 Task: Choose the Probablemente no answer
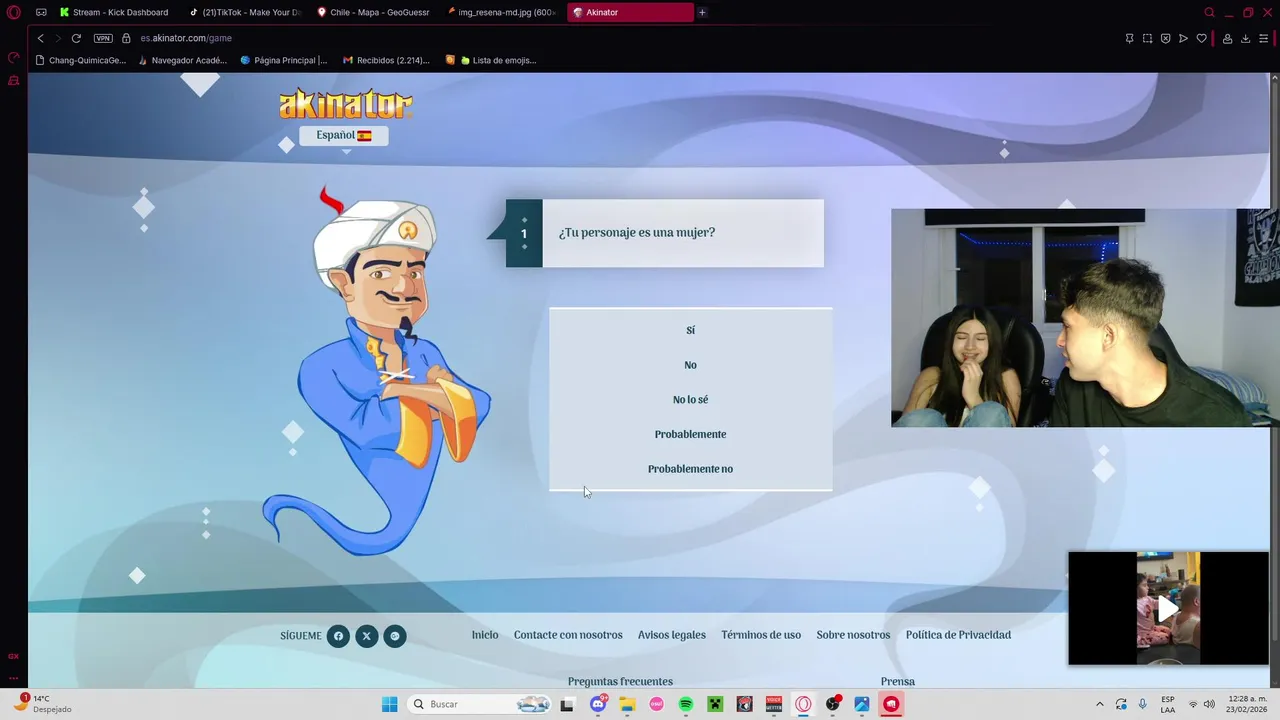[690, 469]
